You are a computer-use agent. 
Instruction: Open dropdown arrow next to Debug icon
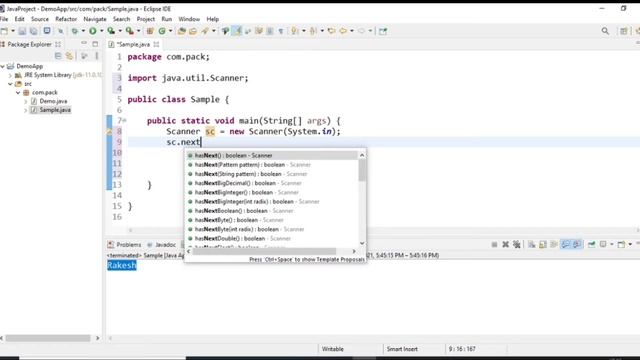point(83,31)
